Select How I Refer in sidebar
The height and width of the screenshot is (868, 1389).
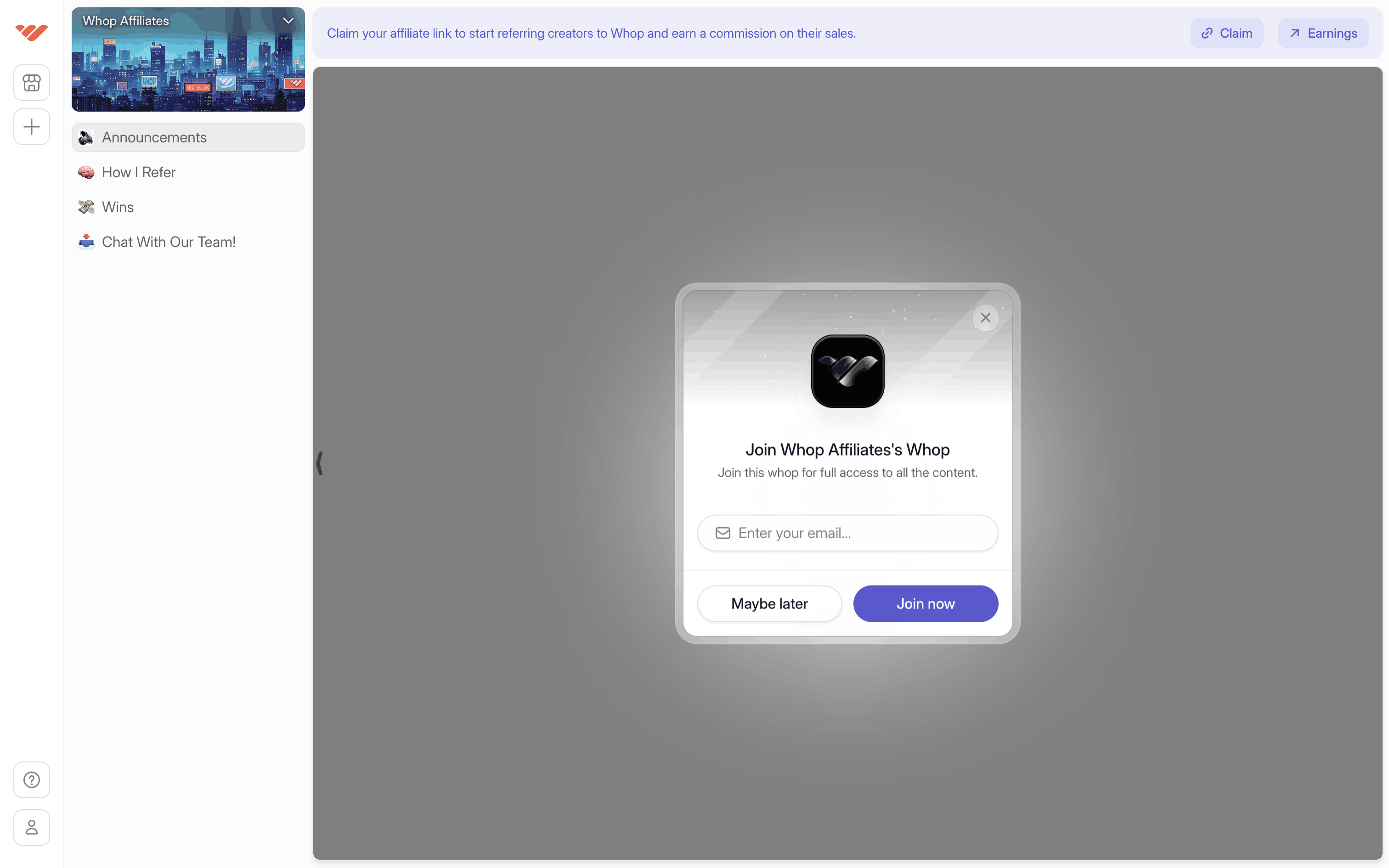pos(138,172)
